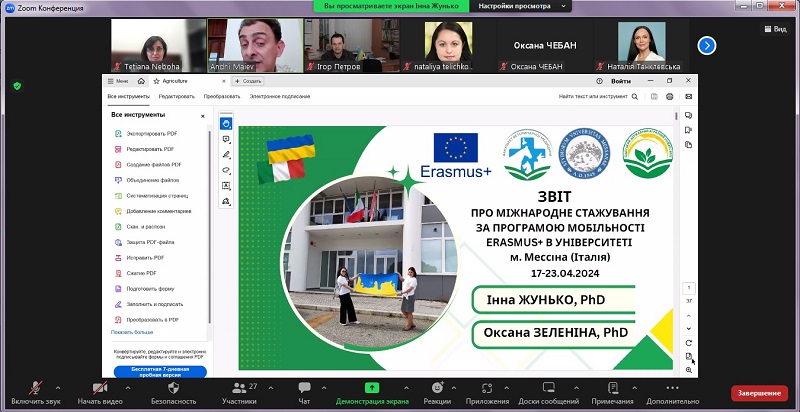
Task: Expand audio options arrow beside microphone
Action: 58,386
